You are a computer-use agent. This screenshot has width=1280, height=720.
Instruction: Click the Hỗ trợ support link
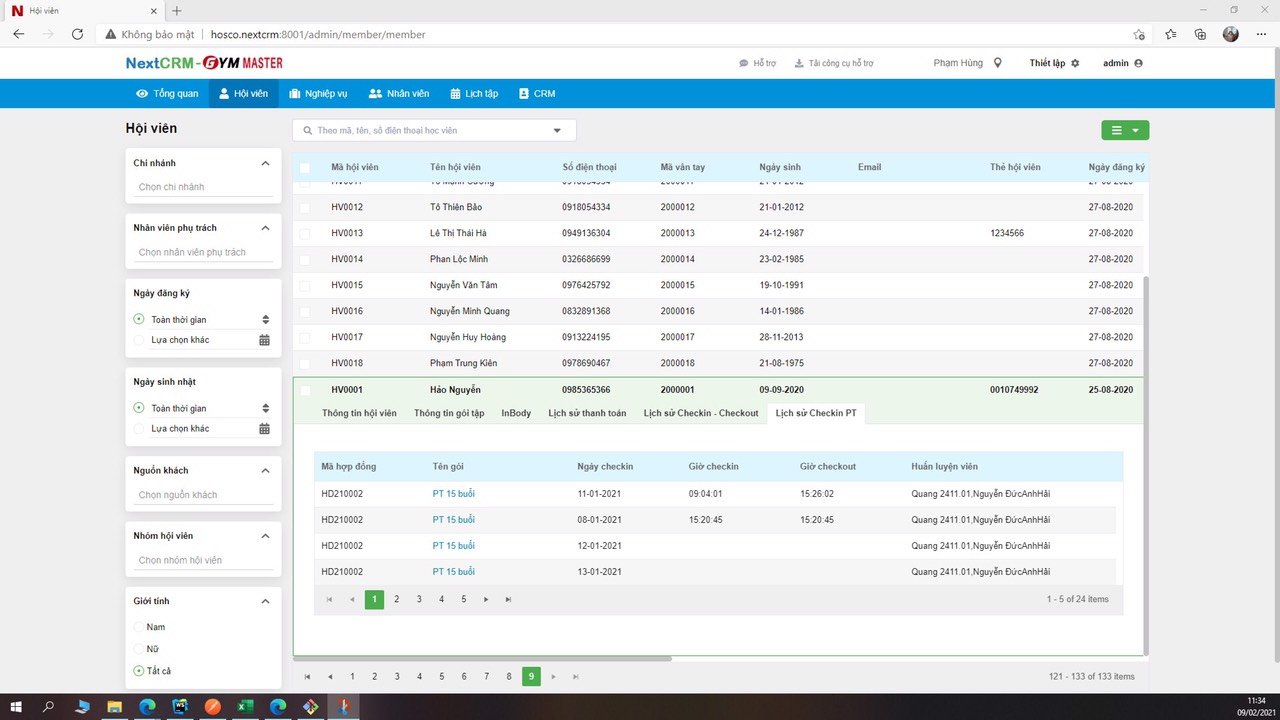tap(758, 63)
